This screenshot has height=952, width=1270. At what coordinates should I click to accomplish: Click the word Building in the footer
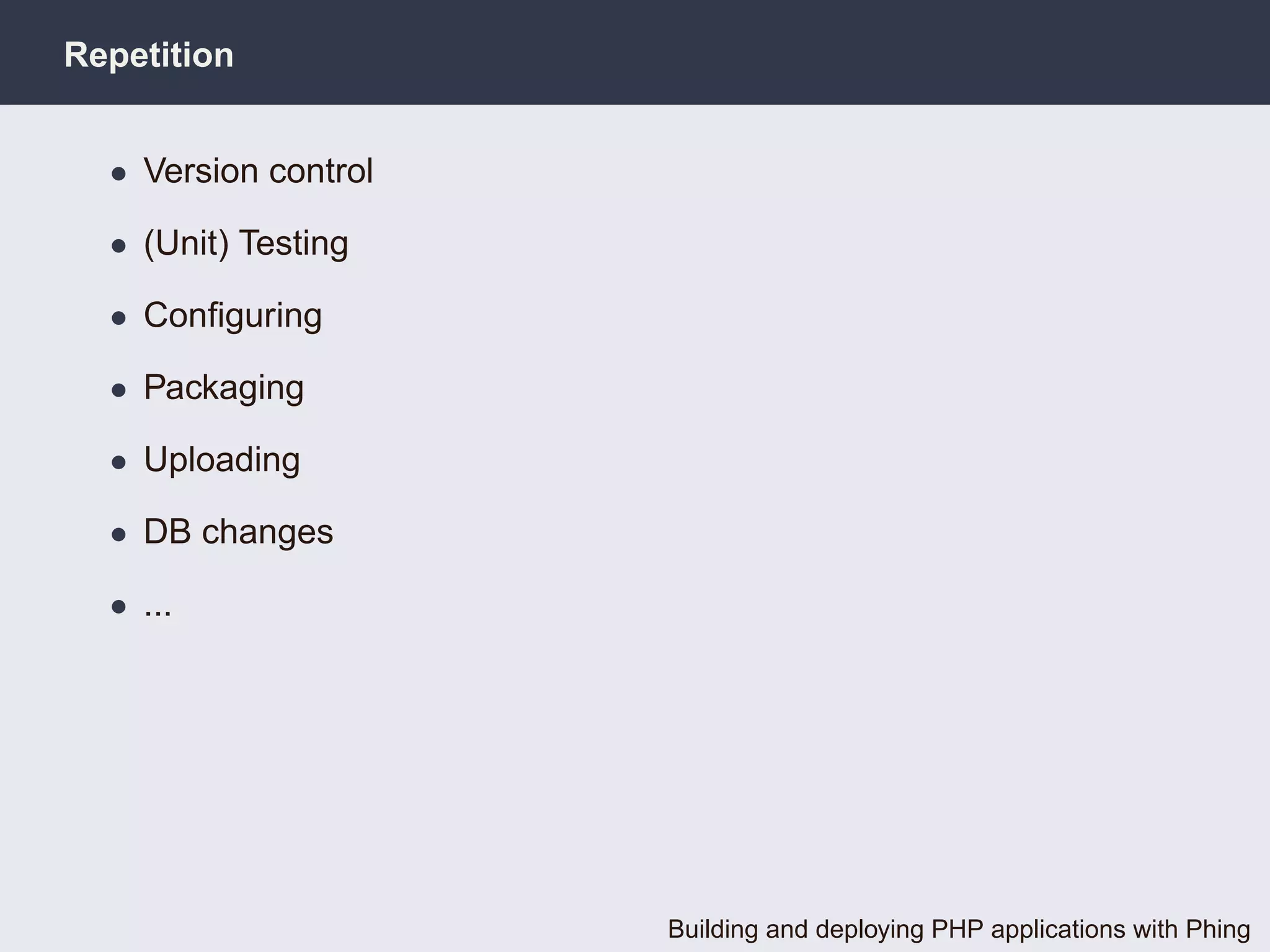point(713,929)
